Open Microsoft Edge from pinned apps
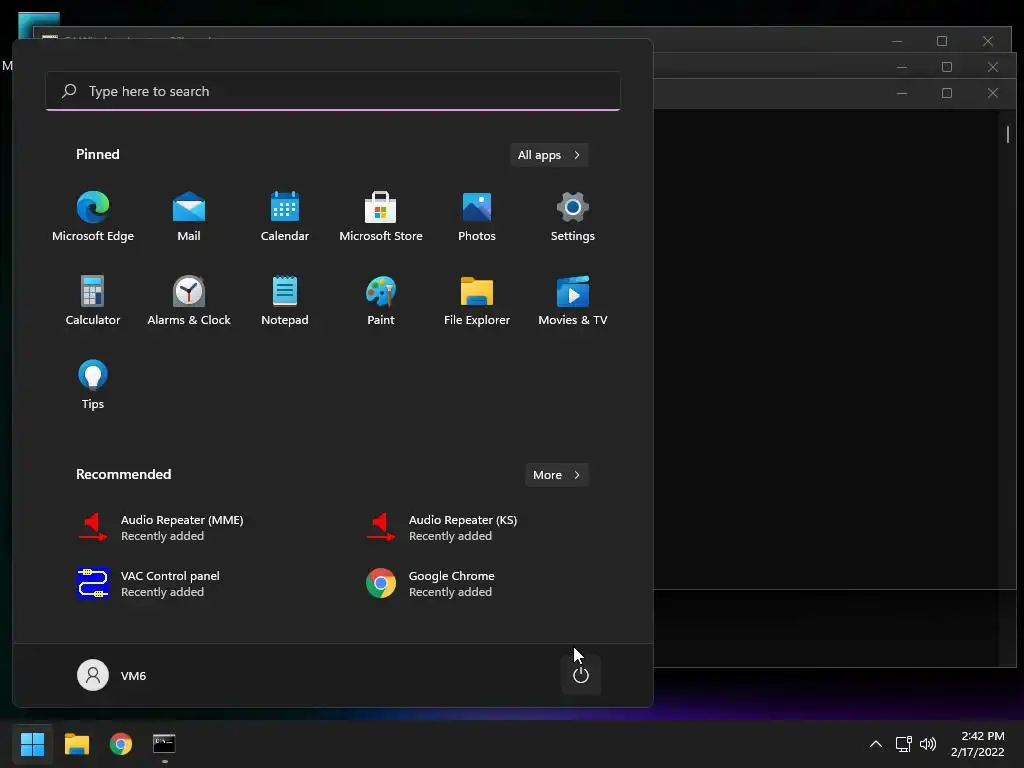 coord(93,217)
